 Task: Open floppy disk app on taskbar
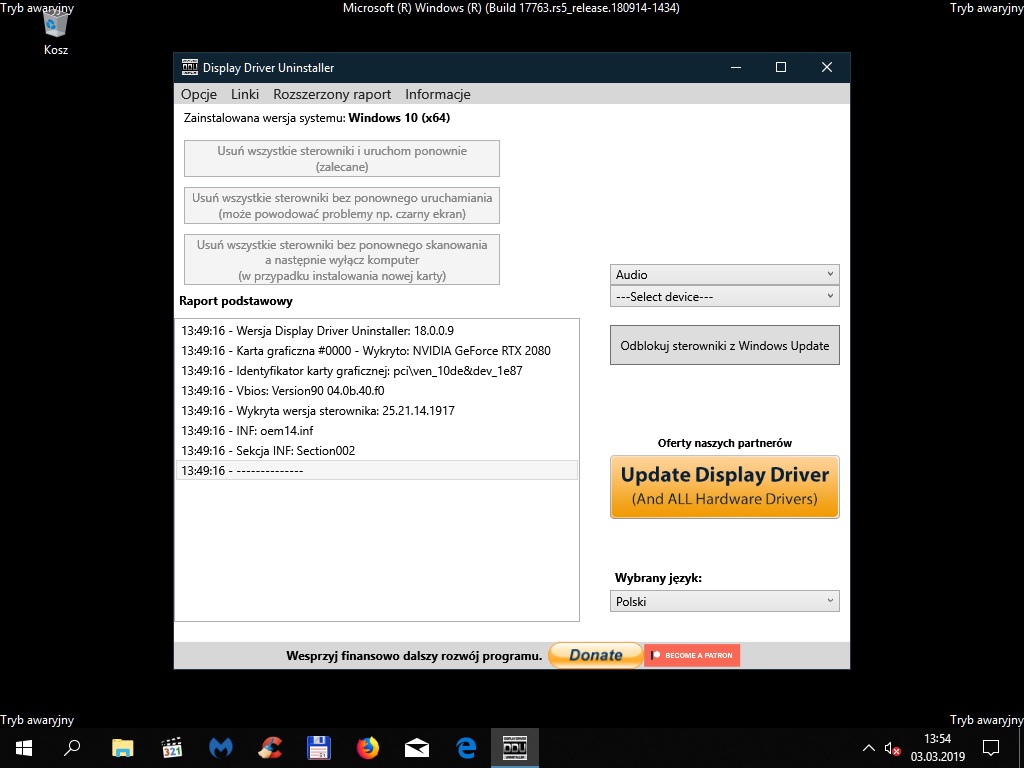[319, 748]
